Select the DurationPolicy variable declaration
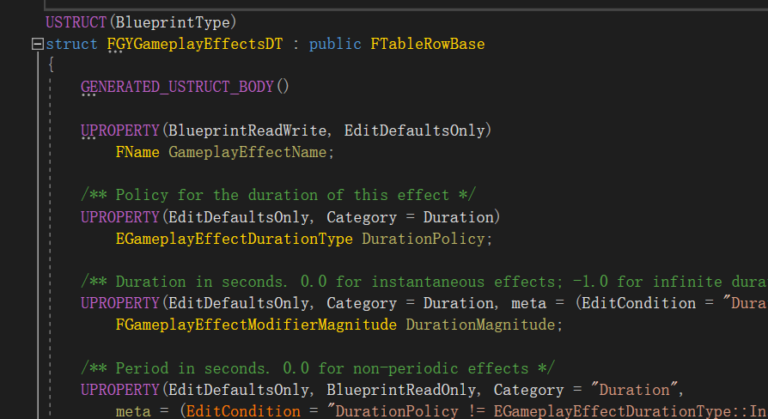Screen dimensions: 768x419 pyautogui.click(x=423, y=239)
